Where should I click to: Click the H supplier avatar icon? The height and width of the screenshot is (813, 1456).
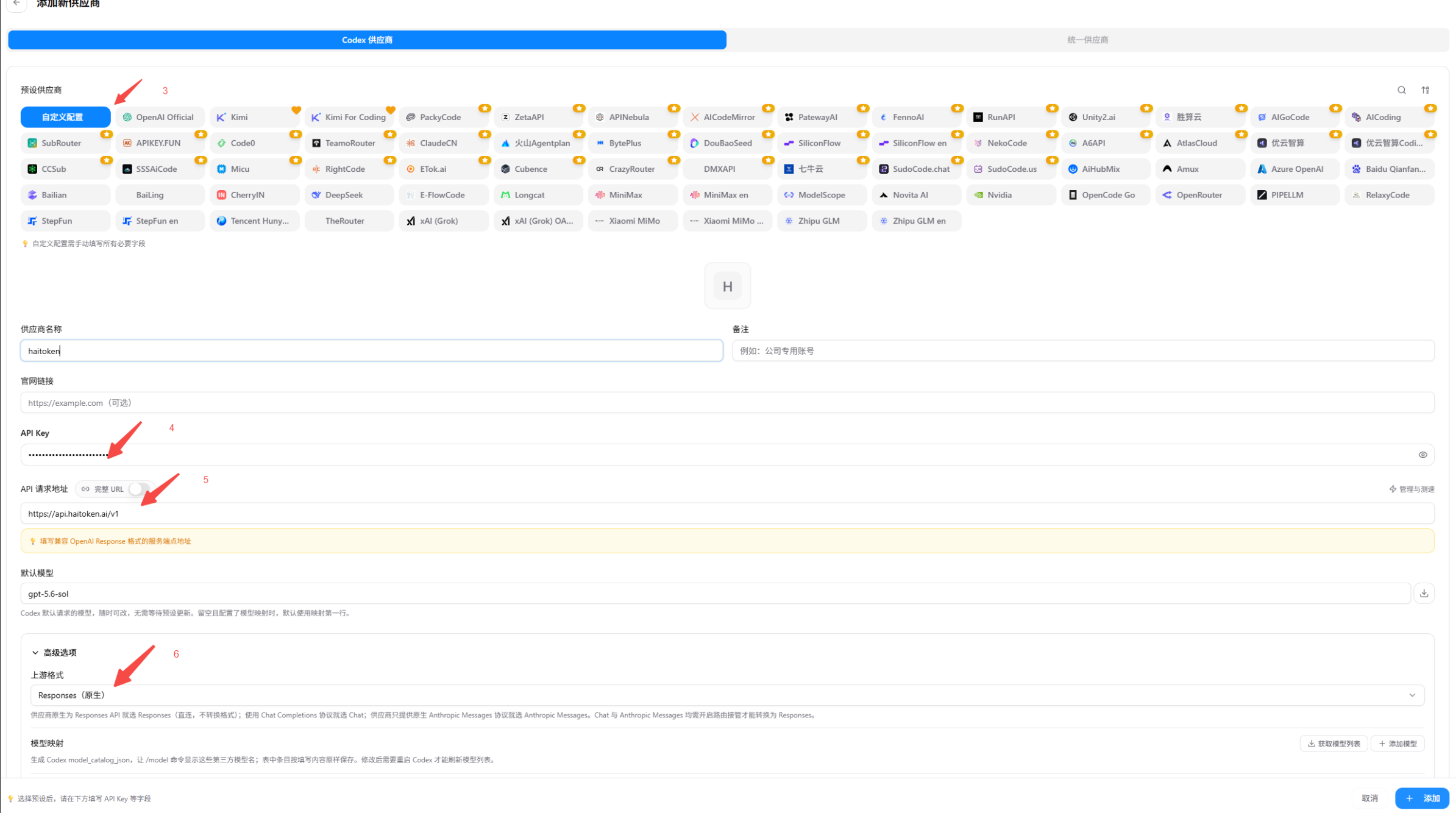point(728,286)
